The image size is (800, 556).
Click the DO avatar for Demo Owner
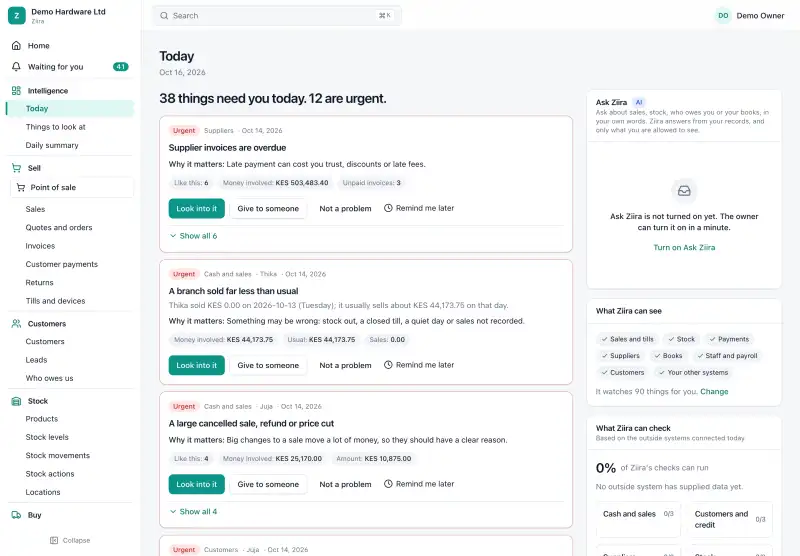(723, 16)
